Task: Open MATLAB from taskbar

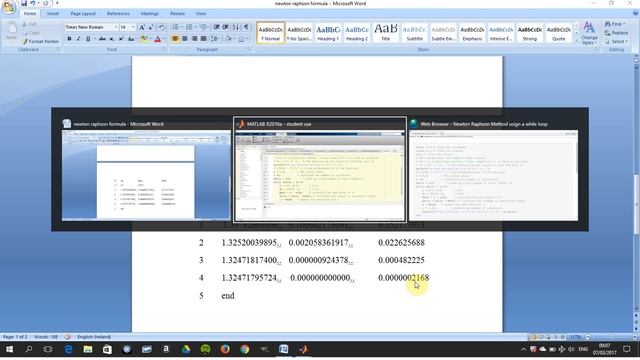Action: pyautogui.click(x=304, y=349)
